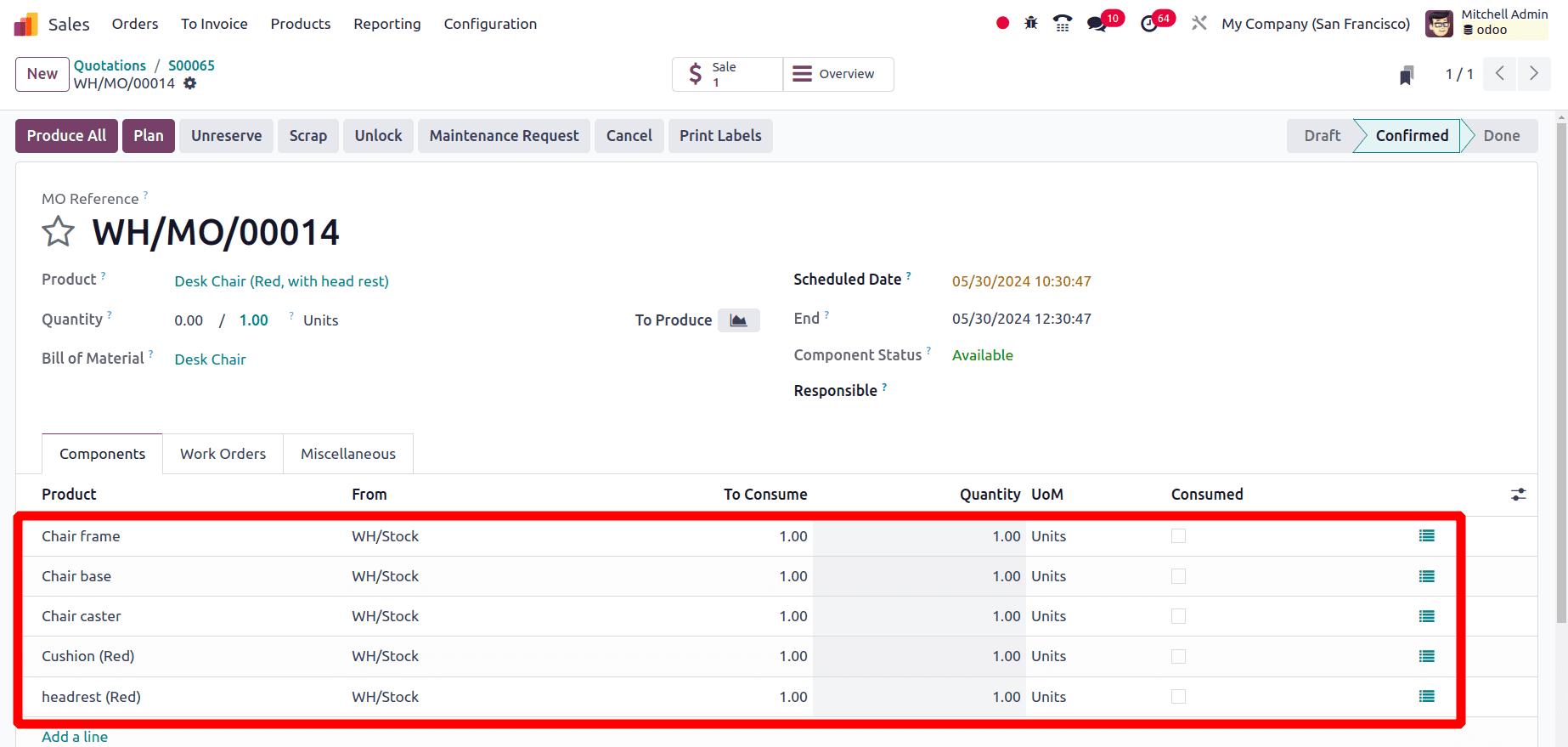Go to previous record arrow
Screen dimensions: 1568x747
point(1500,74)
